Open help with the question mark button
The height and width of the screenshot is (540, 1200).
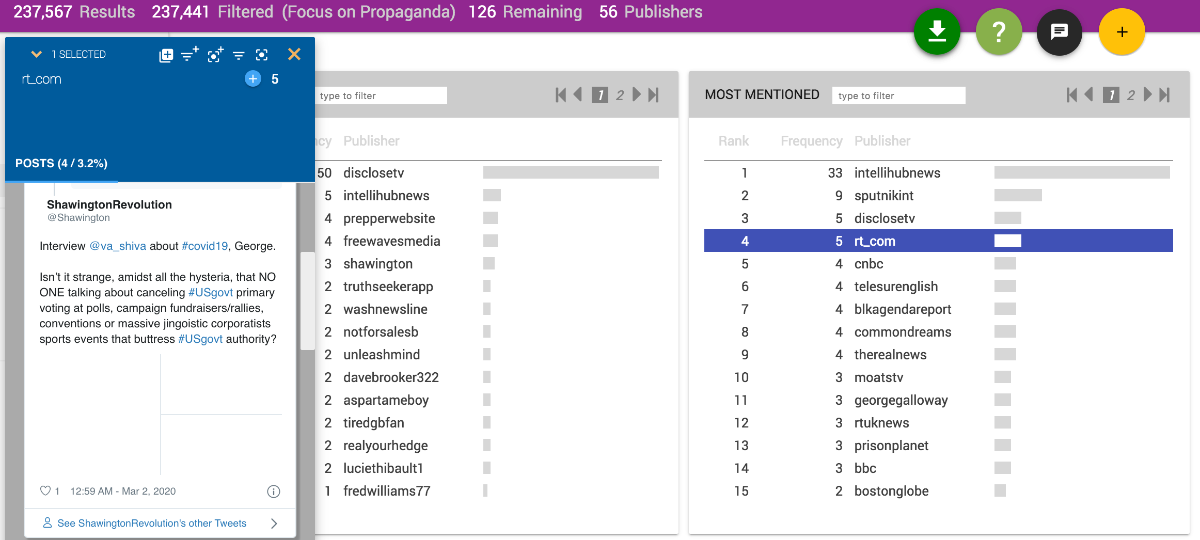(x=998, y=32)
